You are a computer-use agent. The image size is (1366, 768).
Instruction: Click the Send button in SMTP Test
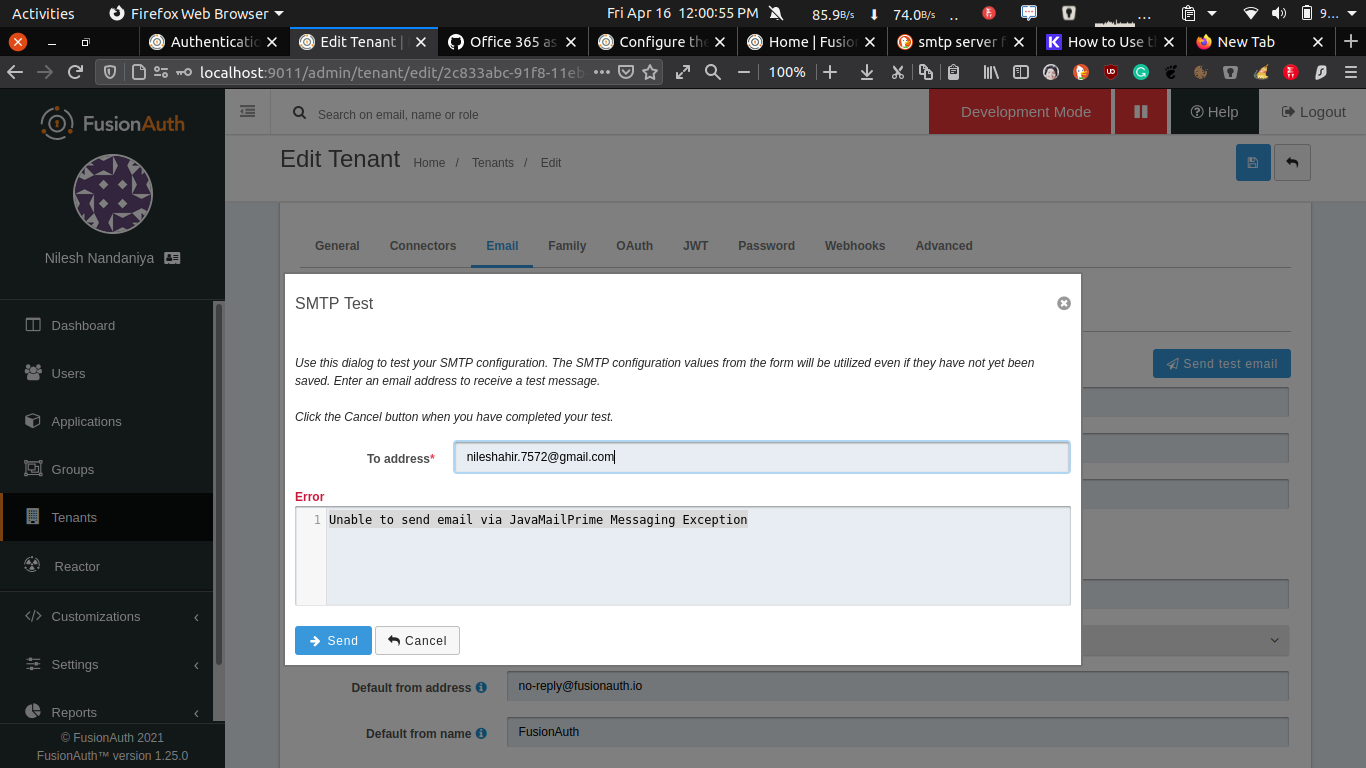333,640
